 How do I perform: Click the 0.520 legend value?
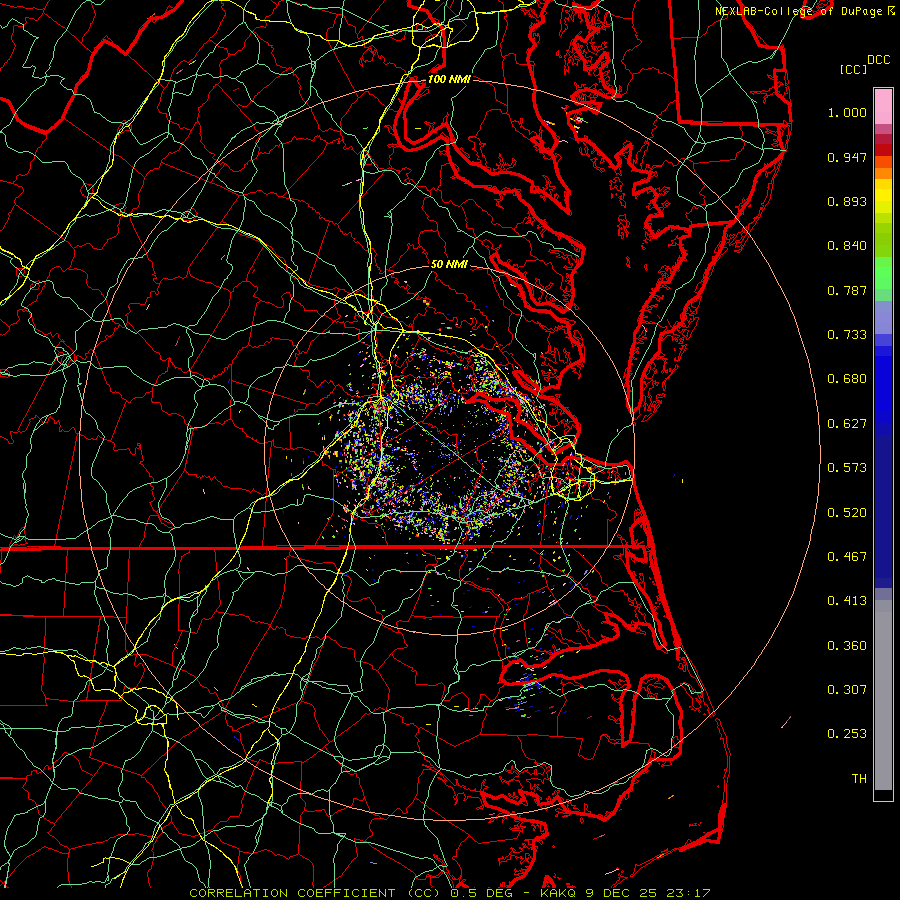[847, 513]
